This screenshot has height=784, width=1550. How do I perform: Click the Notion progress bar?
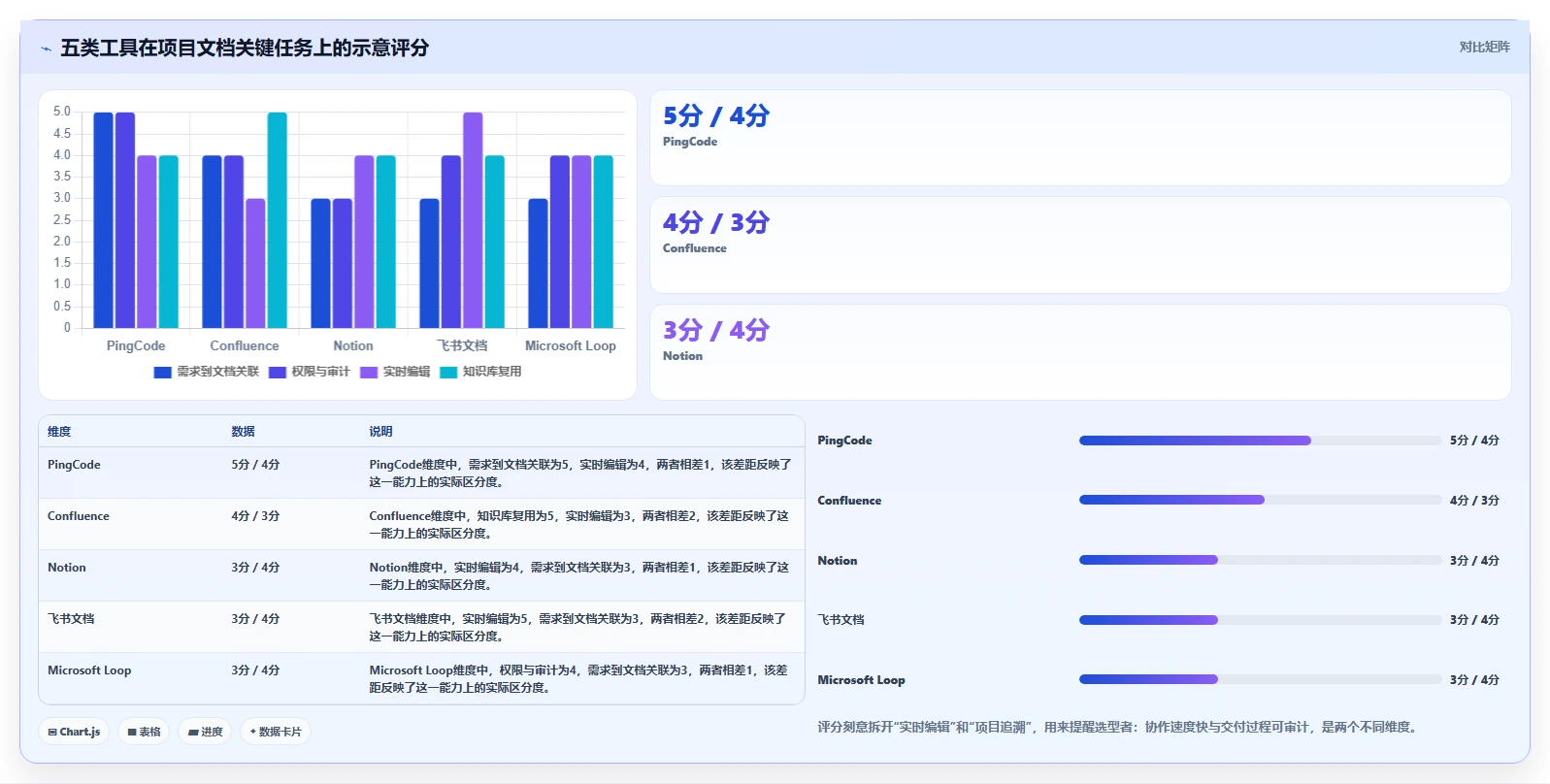[1260, 561]
